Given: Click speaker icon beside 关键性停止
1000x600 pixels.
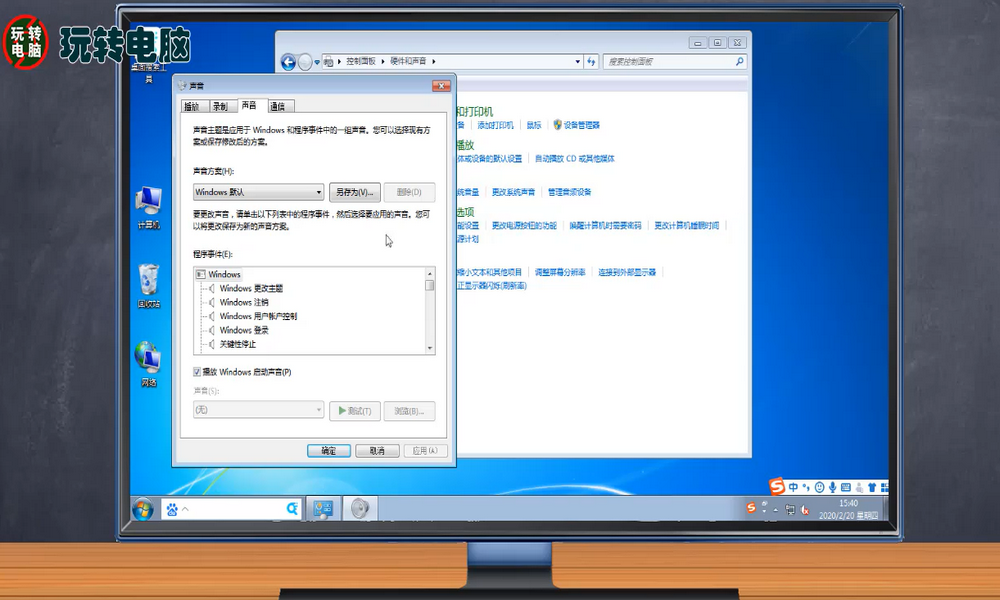Looking at the screenshot, I should [x=212, y=344].
